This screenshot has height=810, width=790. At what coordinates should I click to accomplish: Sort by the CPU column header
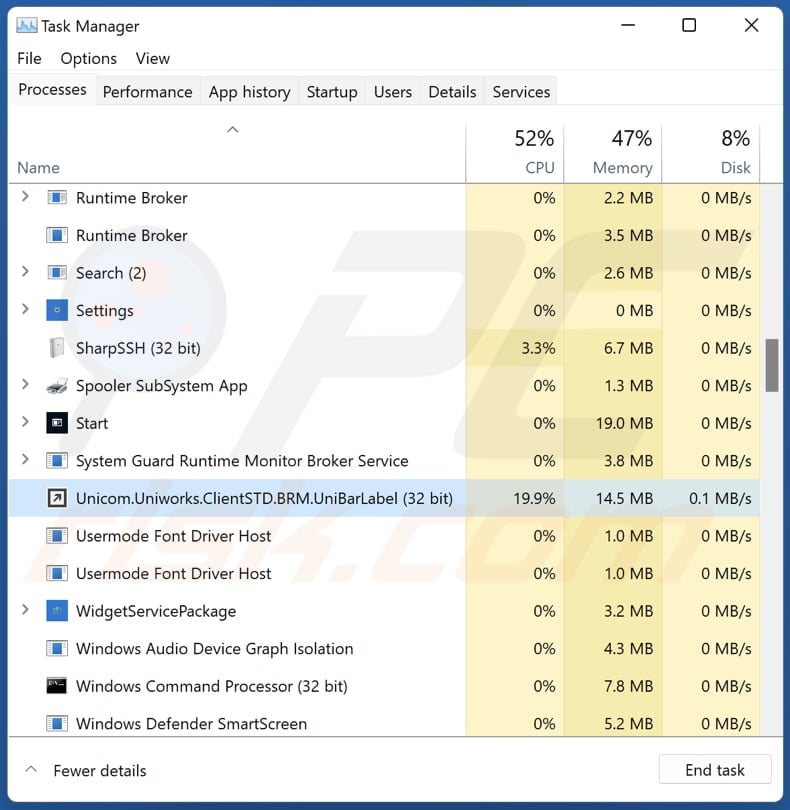coord(515,153)
